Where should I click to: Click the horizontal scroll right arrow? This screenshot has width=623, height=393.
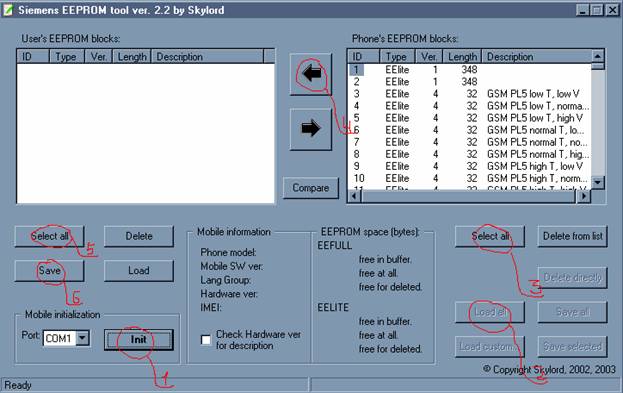coord(583,196)
